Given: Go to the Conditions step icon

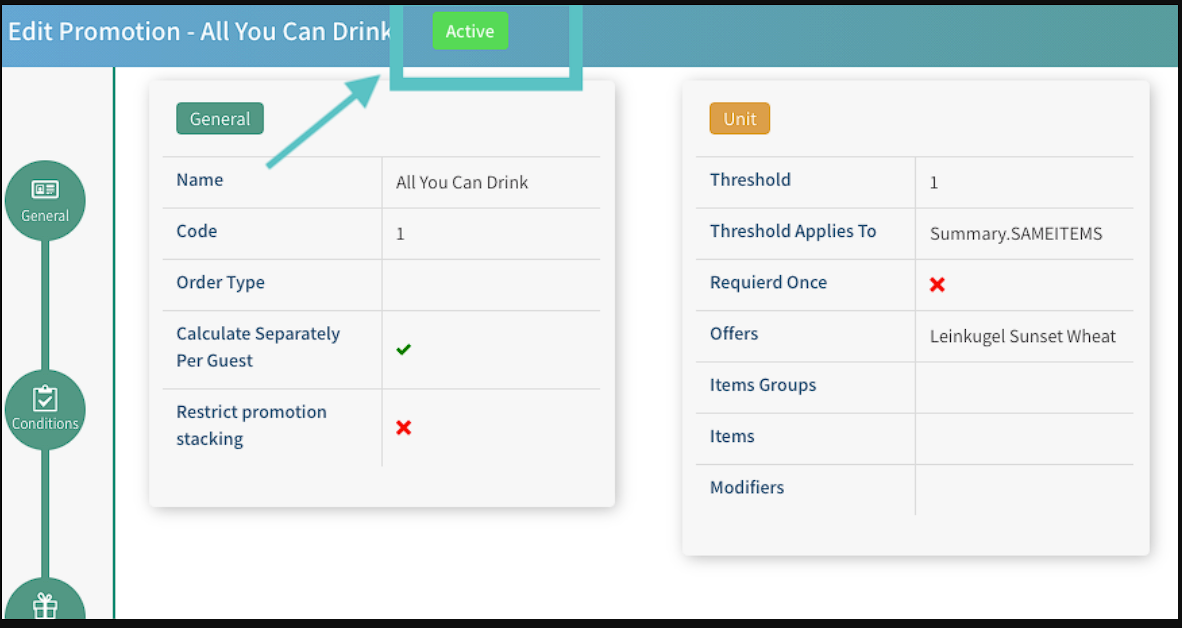Looking at the screenshot, I should [45, 408].
